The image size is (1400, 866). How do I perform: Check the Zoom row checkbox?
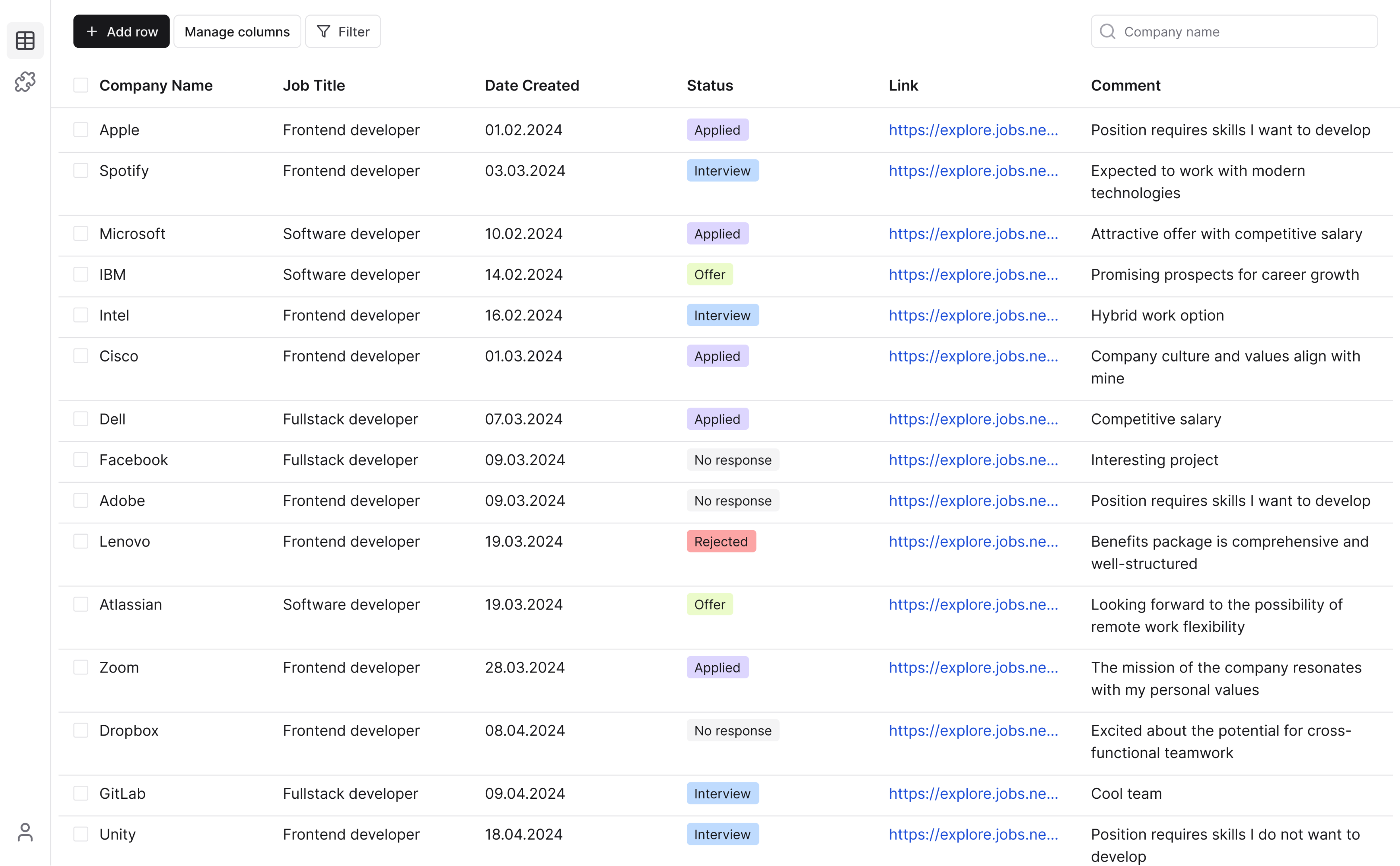point(81,667)
